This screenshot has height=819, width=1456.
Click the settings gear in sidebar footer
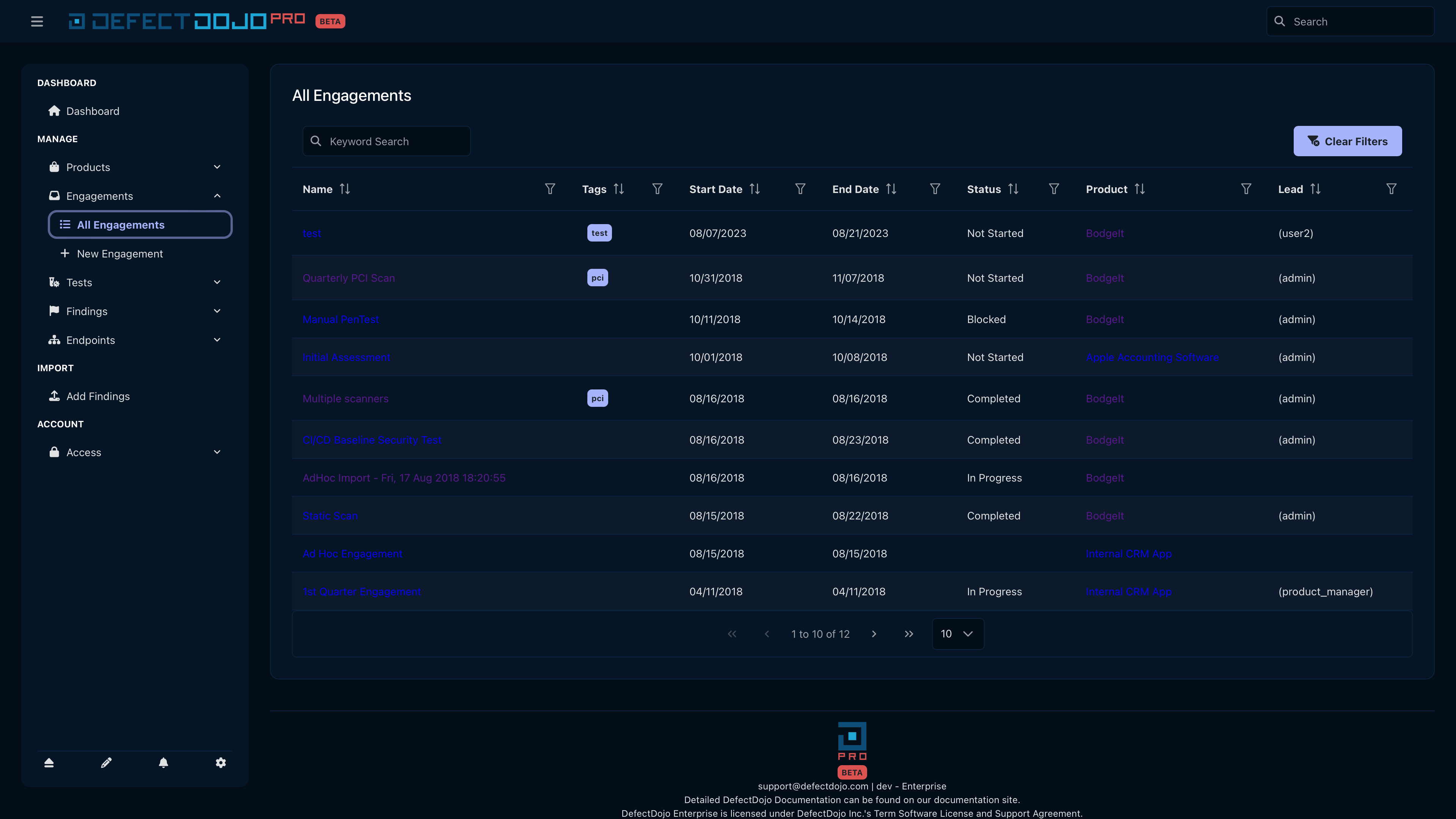coord(220,763)
